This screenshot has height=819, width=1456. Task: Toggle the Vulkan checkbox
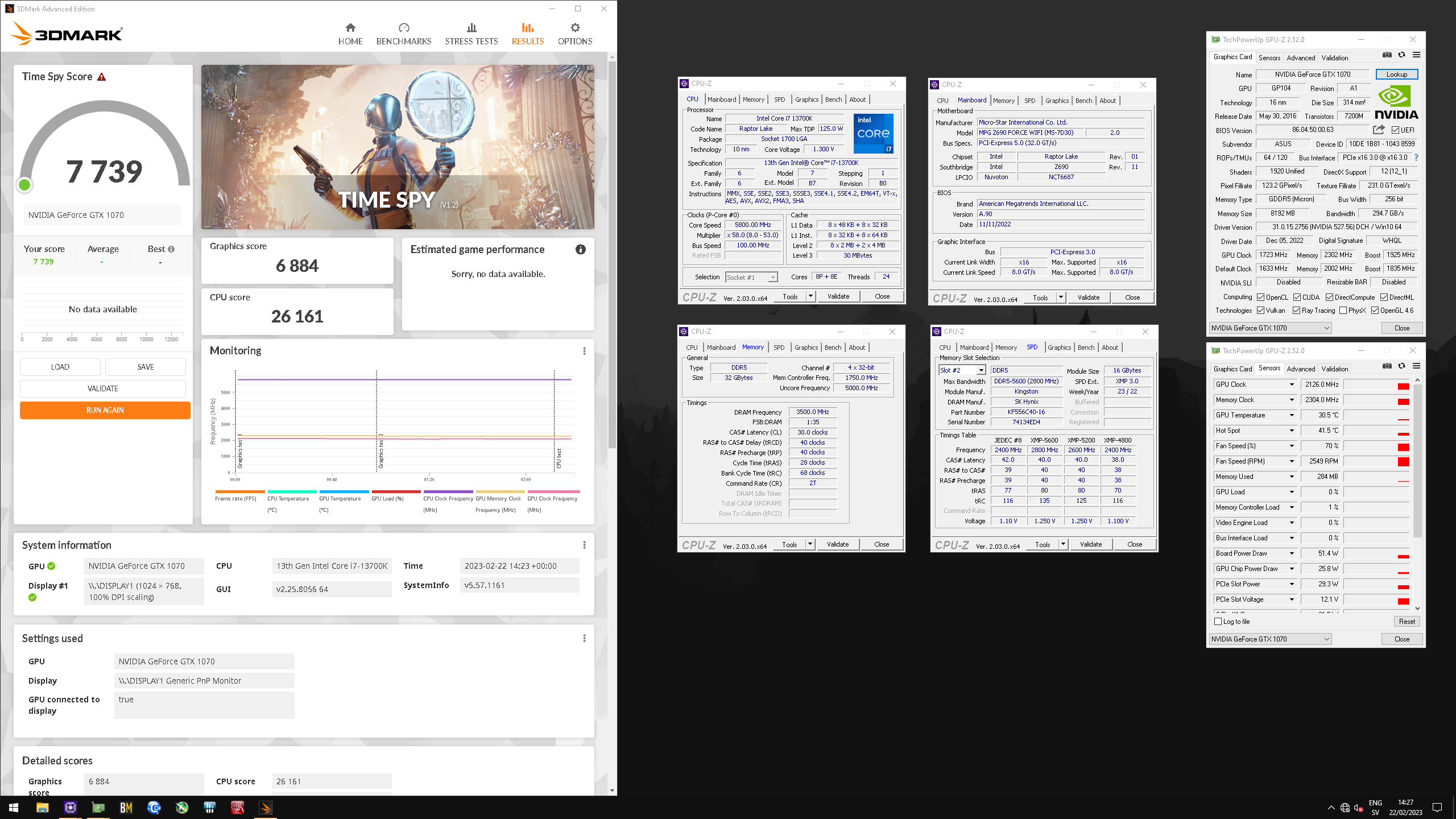1261,311
